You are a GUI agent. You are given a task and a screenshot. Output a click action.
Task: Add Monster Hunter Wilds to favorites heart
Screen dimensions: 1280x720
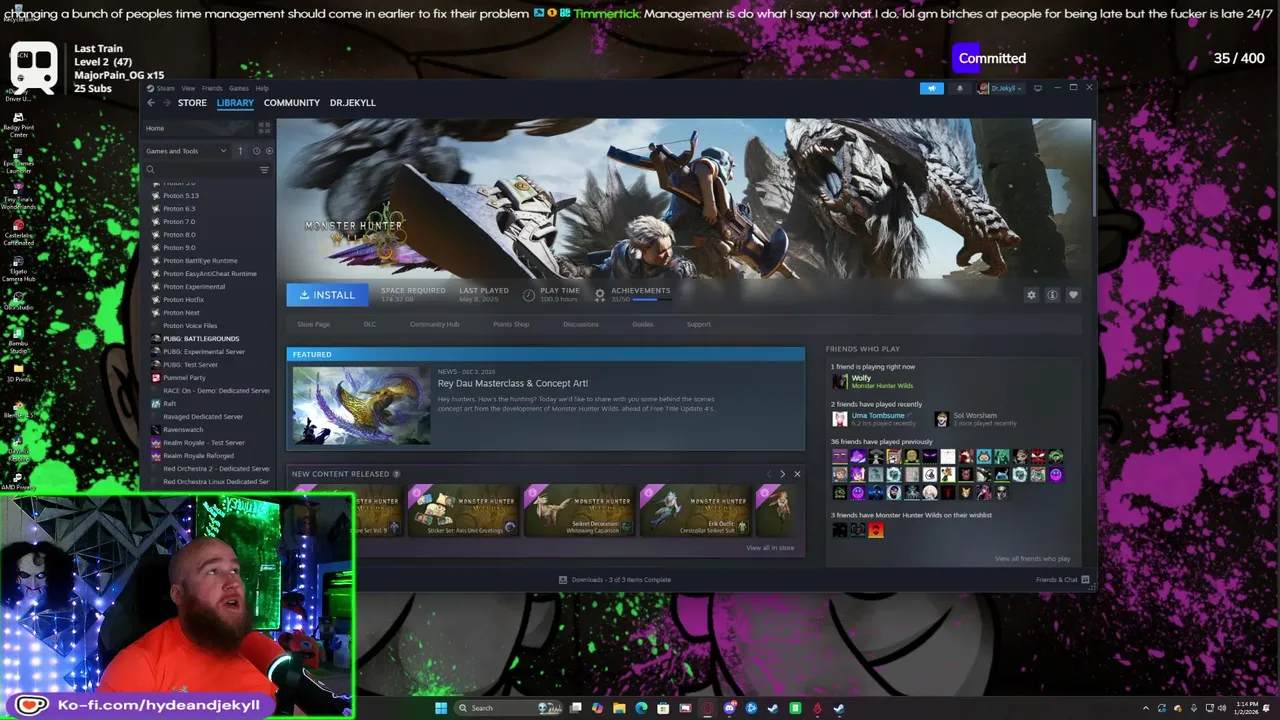pos(1073,295)
